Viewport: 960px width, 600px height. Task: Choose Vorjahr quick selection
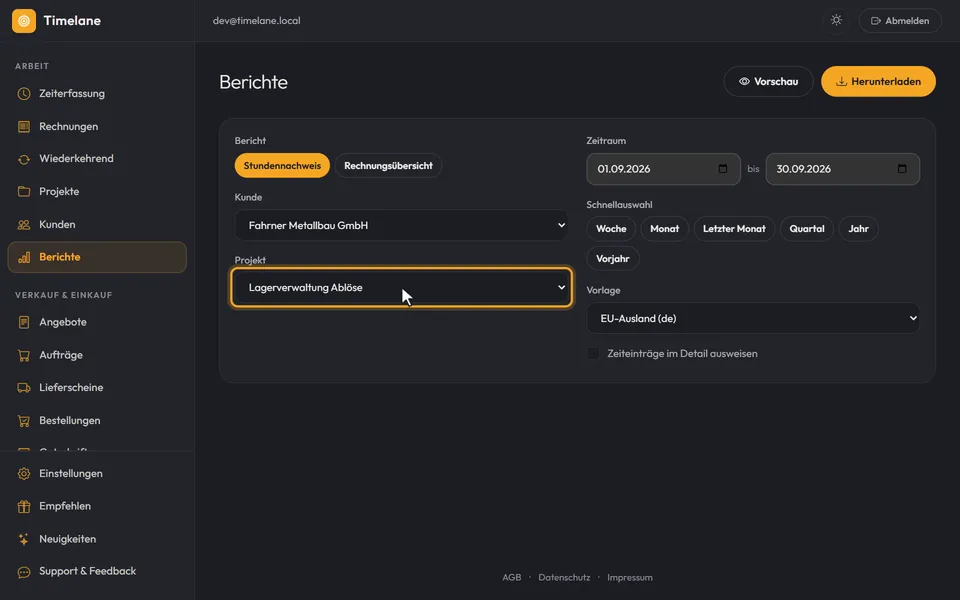[x=613, y=259]
